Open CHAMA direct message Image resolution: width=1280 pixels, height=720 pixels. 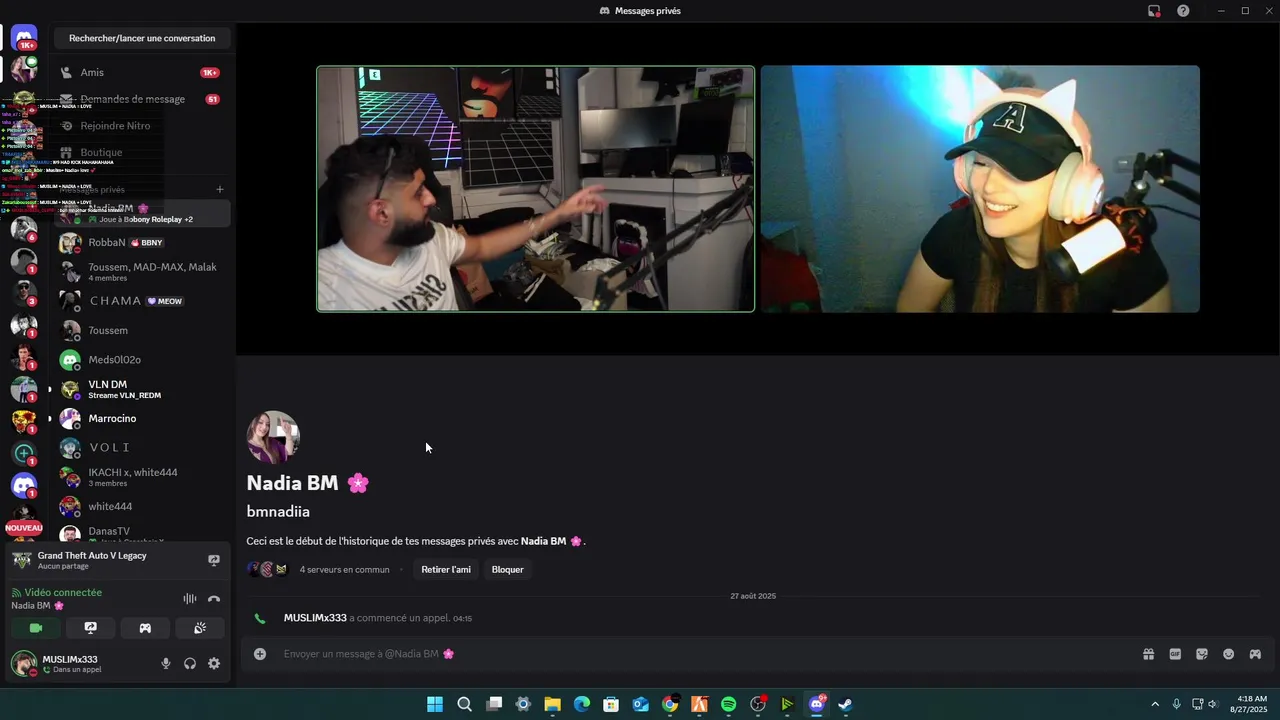(x=142, y=301)
